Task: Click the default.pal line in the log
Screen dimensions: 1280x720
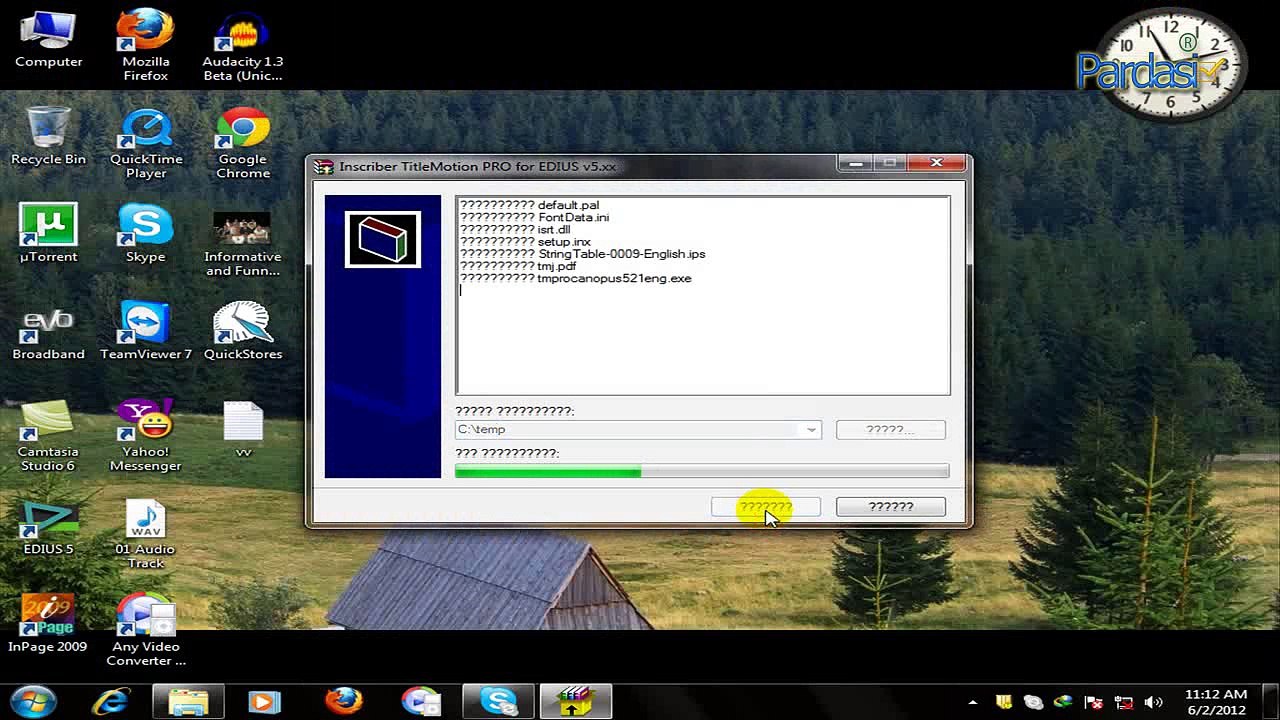Action: click(529, 205)
